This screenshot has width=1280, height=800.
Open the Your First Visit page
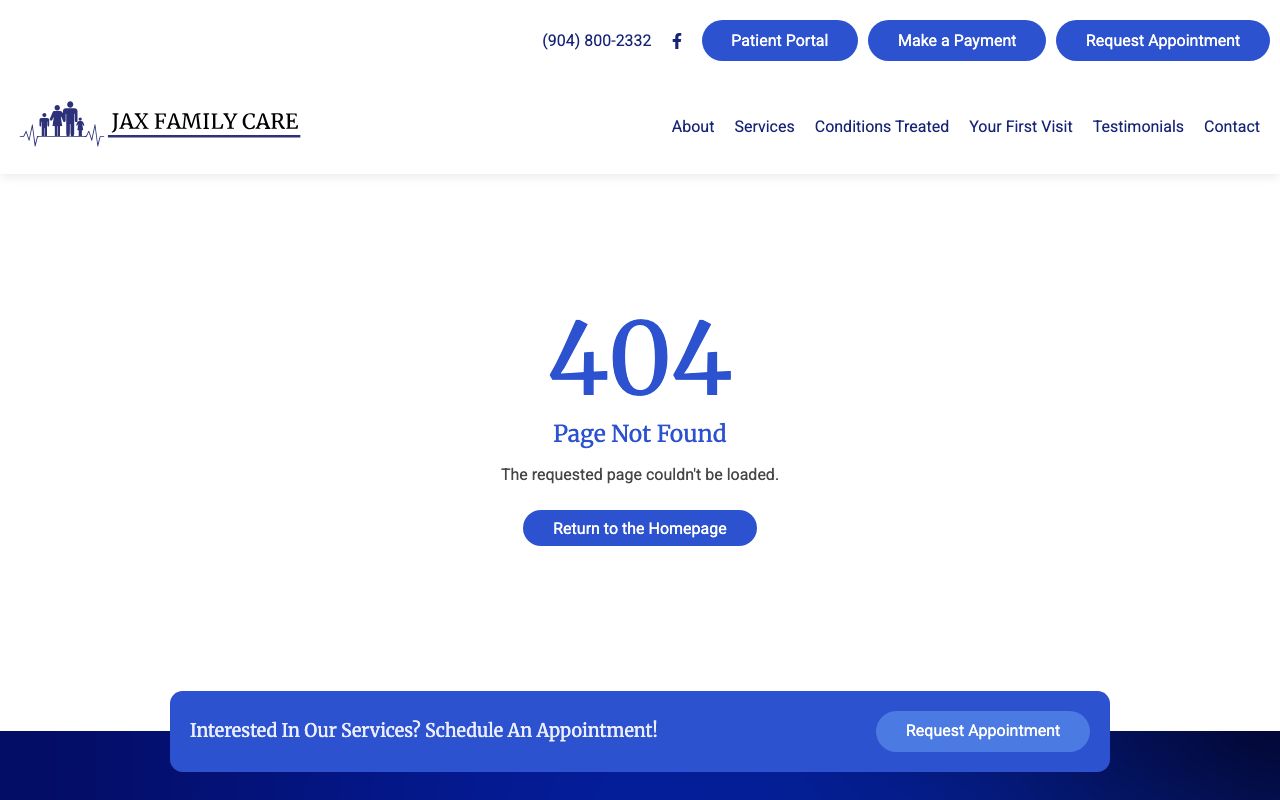(x=1020, y=126)
